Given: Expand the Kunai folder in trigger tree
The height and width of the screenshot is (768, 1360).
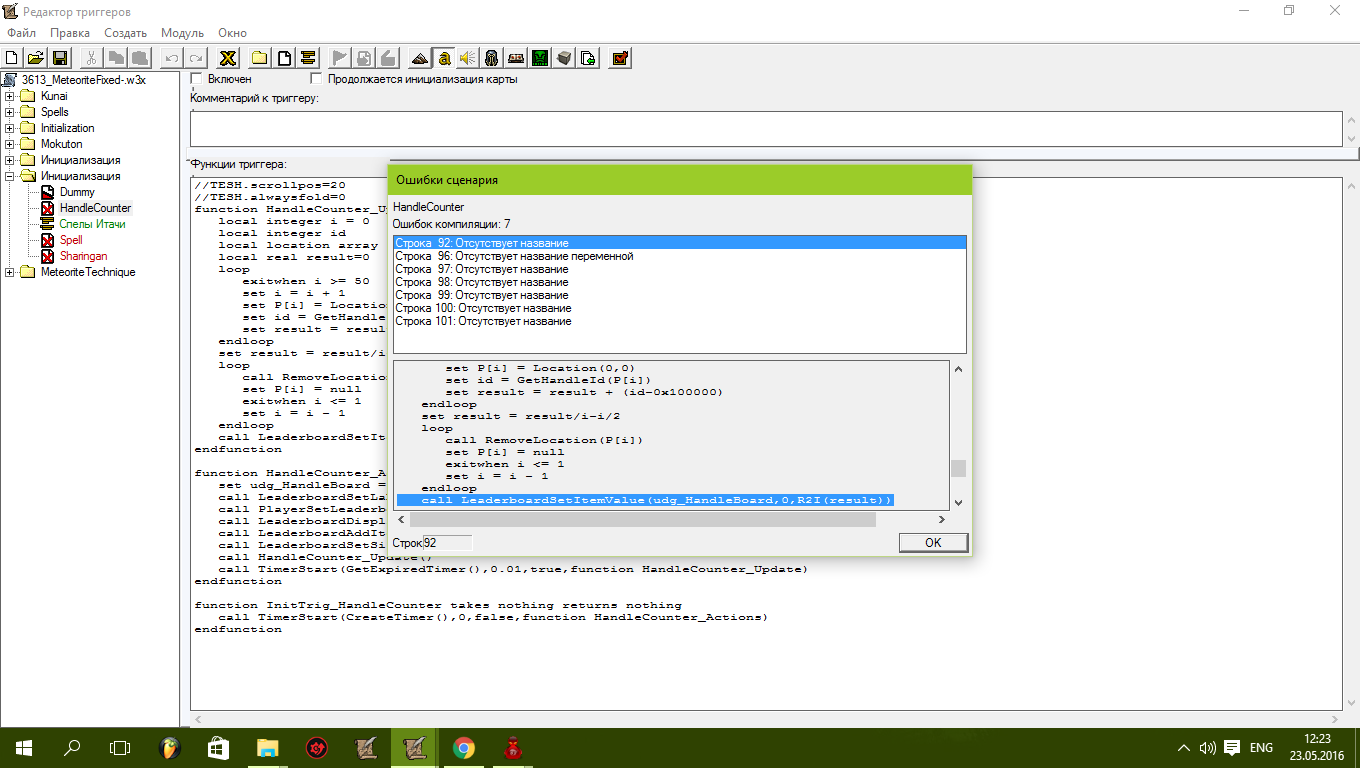Looking at the screenshot, I should (x=10, y=96).
